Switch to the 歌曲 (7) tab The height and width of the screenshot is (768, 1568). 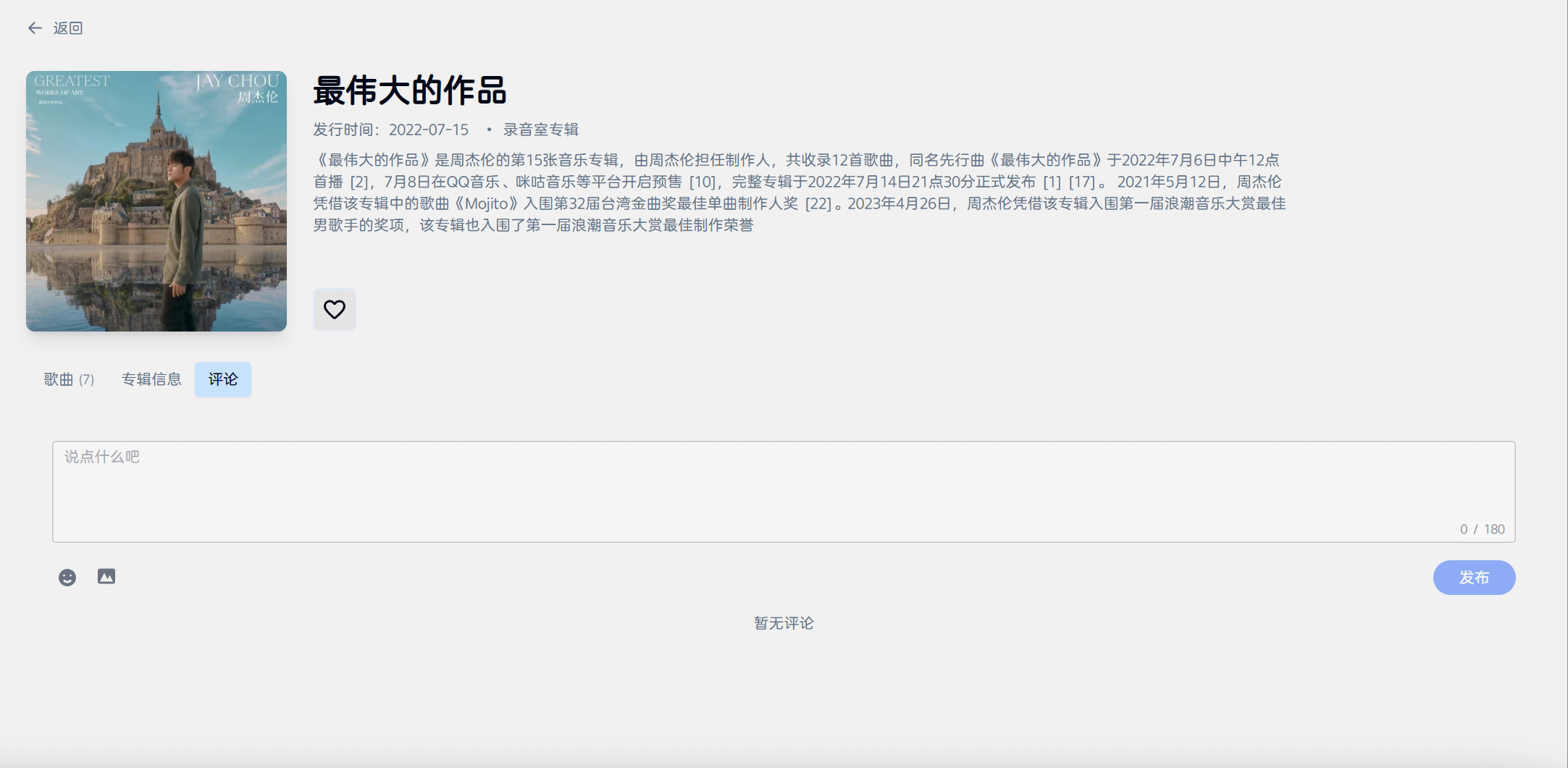pyautogui.click(x=69, y=379)
